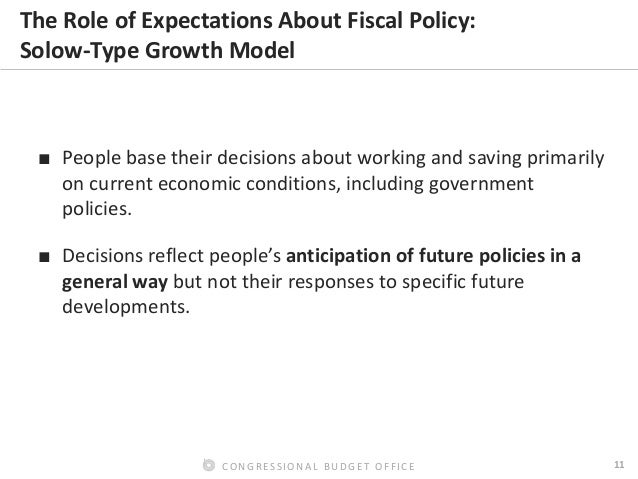Viewport: 638px width, 479px height.
Task: Click the subtitle "Solow-Type Growth Model"
Action: pos(151,48)
